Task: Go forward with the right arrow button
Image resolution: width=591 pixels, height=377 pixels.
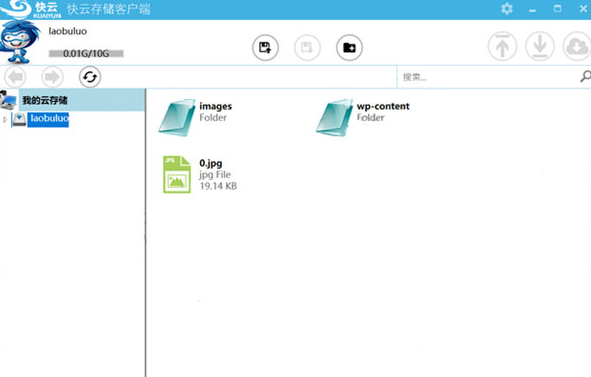Action: tap(52, 77)
